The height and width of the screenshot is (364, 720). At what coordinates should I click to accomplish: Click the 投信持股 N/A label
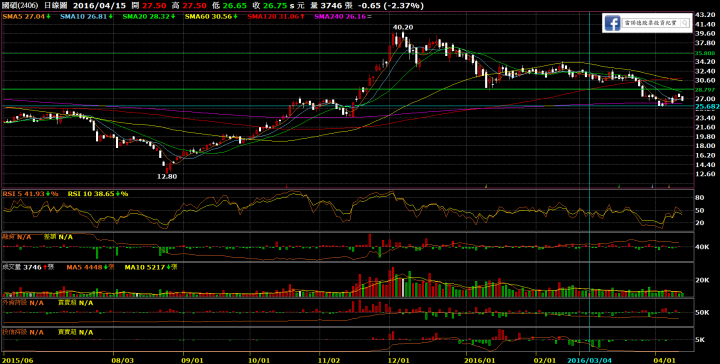24,332
